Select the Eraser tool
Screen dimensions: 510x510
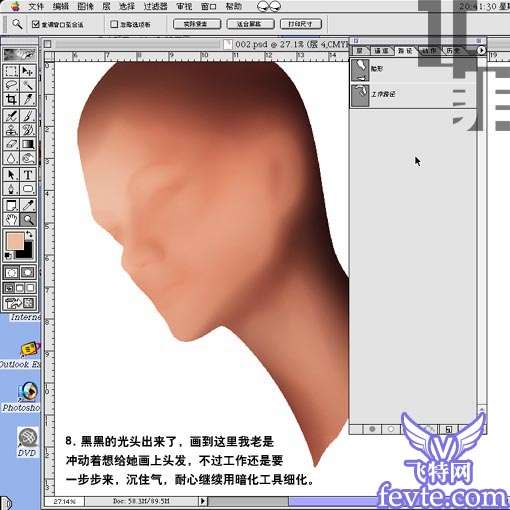coord(11,144)
